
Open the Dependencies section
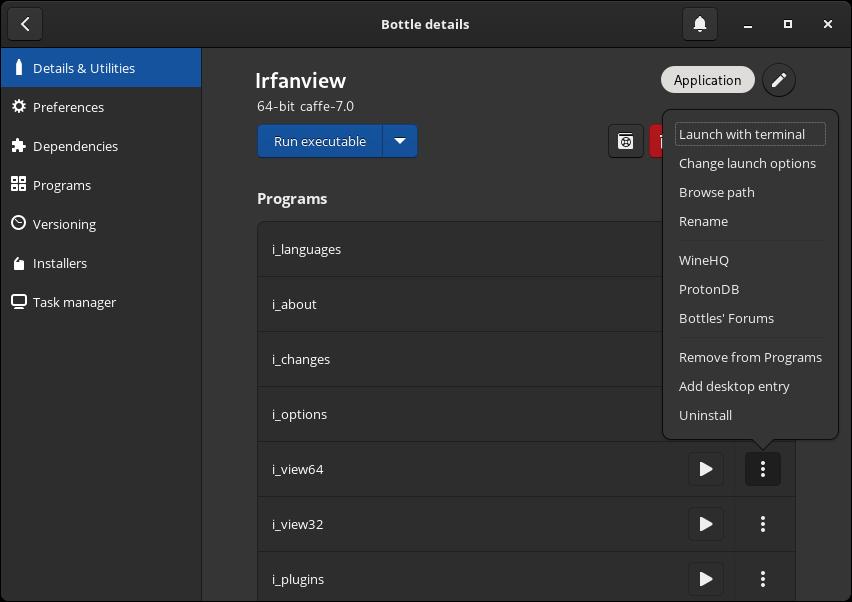(101, 146)
